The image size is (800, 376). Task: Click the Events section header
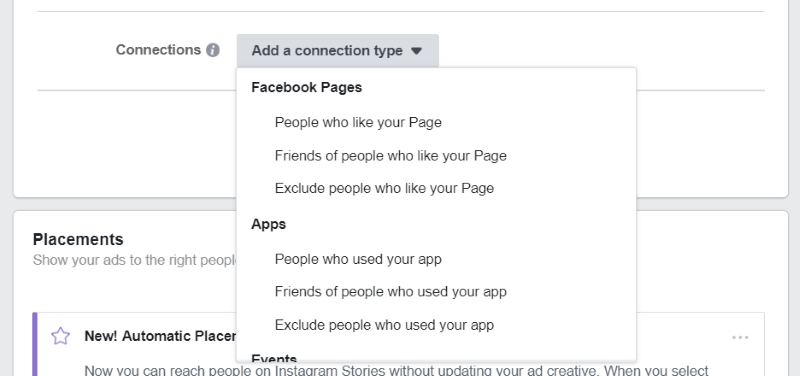point(274,357)
